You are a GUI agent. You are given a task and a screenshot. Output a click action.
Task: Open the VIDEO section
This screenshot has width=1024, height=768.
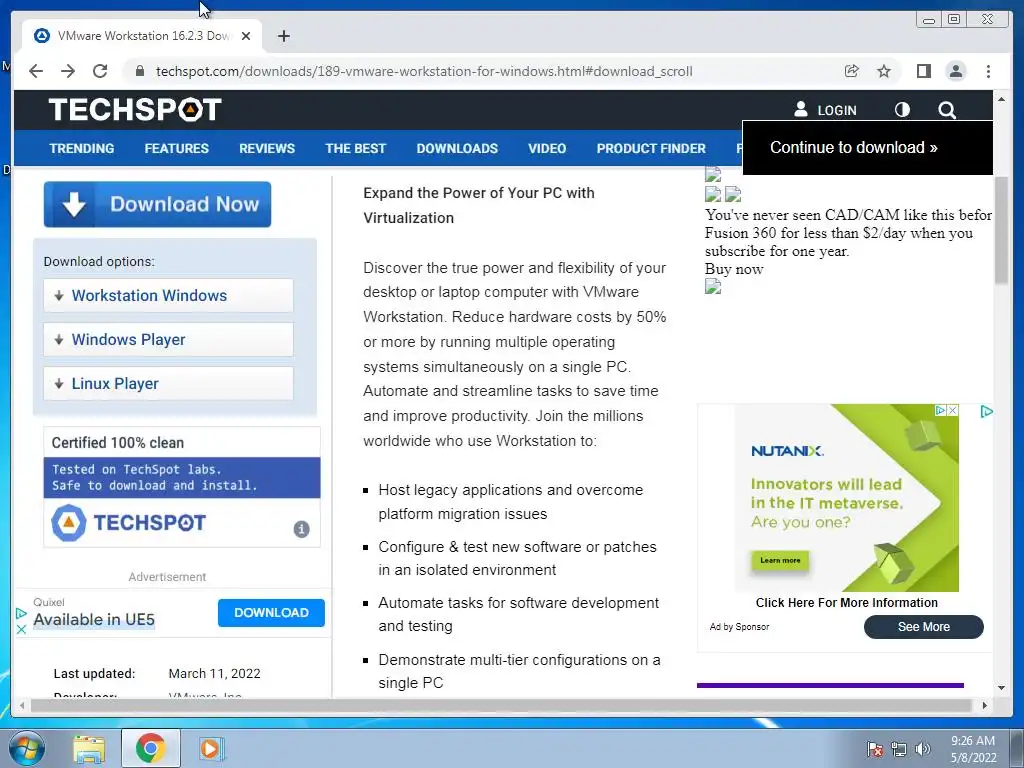click(547, 148)
